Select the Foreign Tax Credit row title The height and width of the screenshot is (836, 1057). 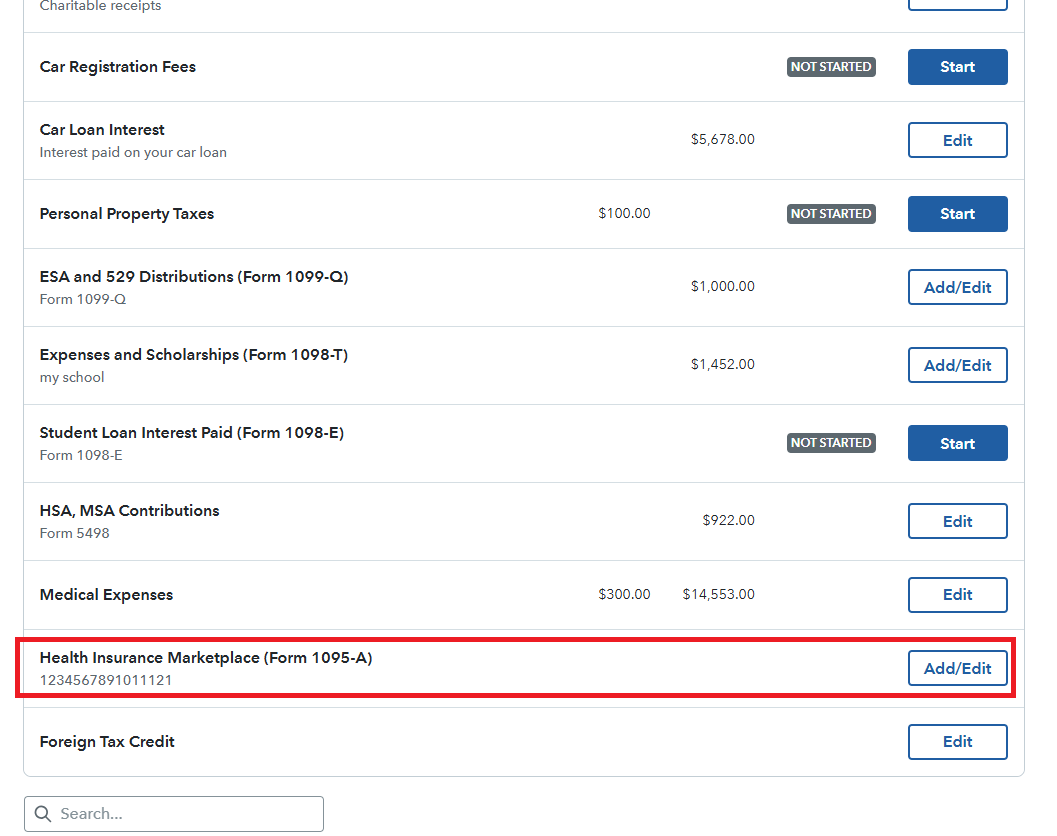point(107,742)
